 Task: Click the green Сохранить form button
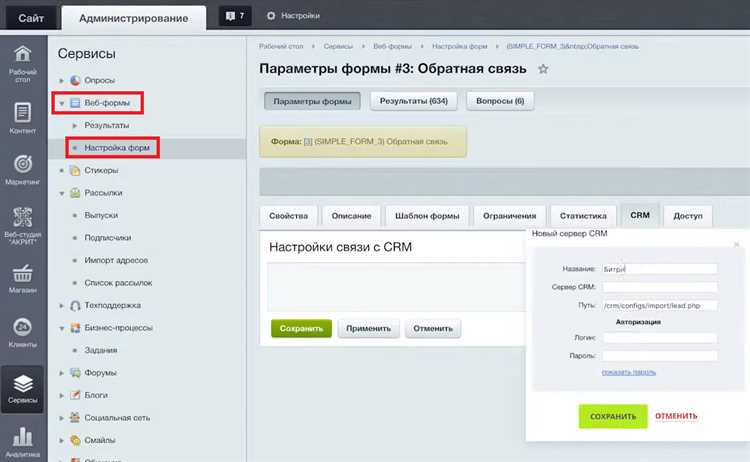tap(301, 329)
